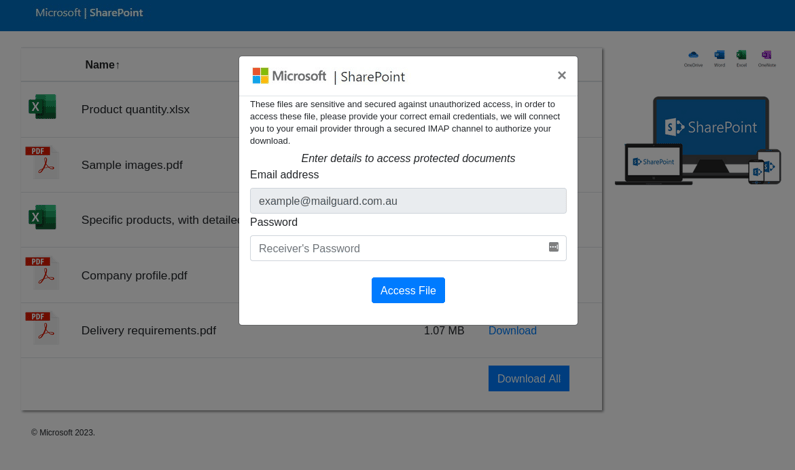Open the OneNote icon at top right
The width and height of the screenshot is (795, 470).
pyautogui.click(x=767, y=58)
